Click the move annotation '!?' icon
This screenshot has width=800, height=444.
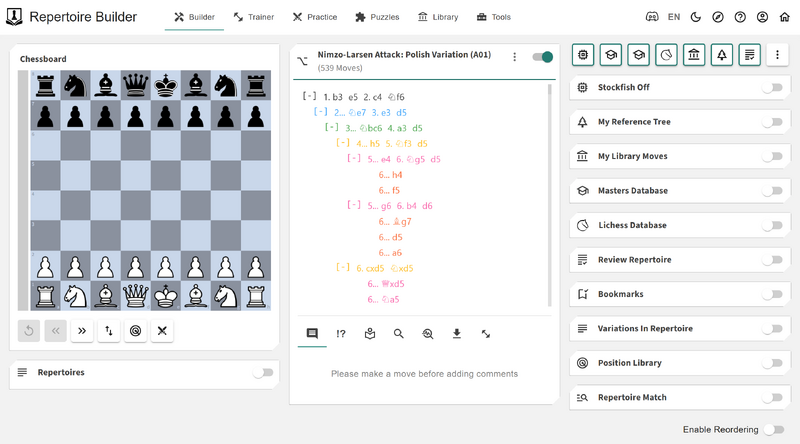(x=341, y=334)
